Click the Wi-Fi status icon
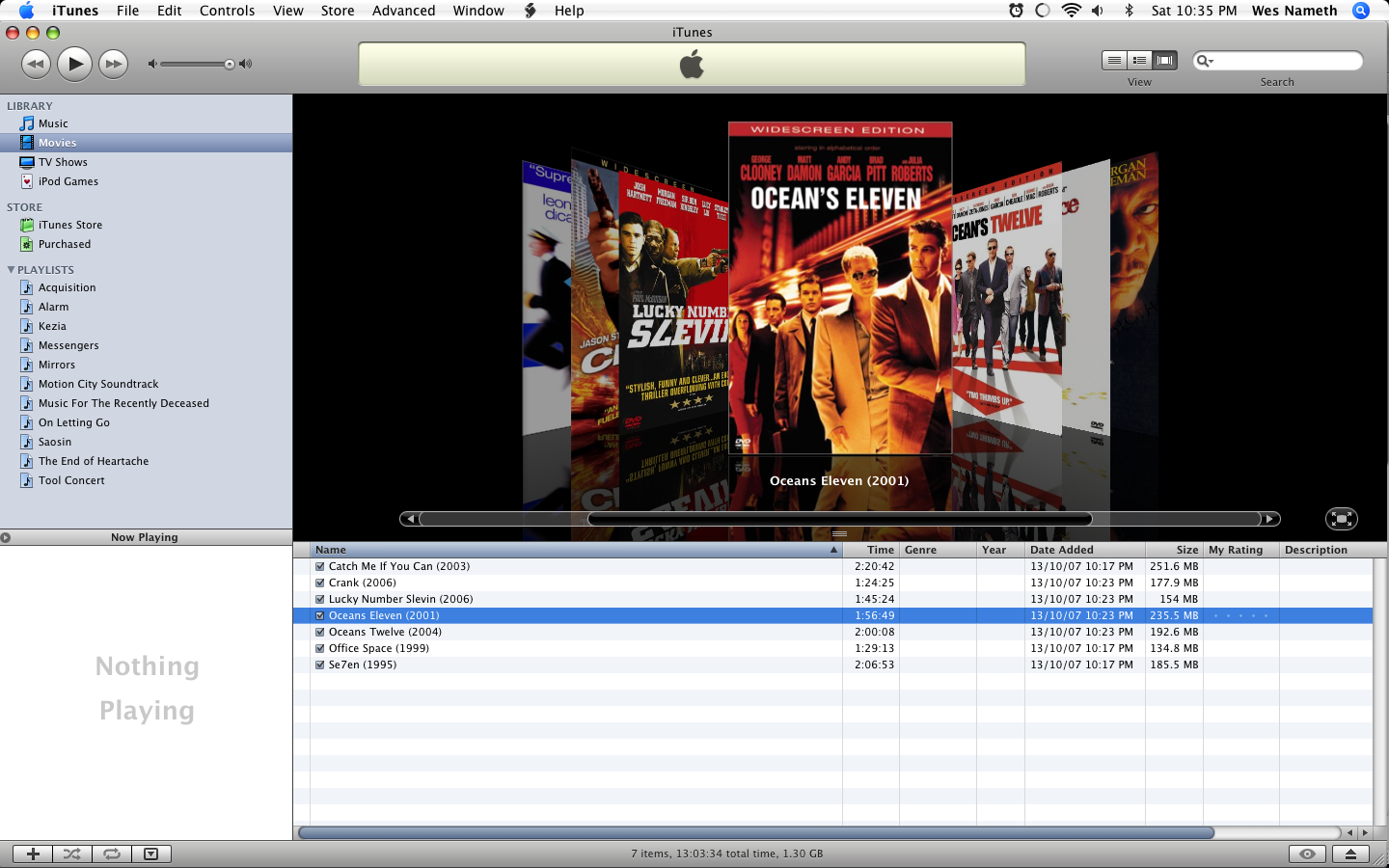 1071,11
